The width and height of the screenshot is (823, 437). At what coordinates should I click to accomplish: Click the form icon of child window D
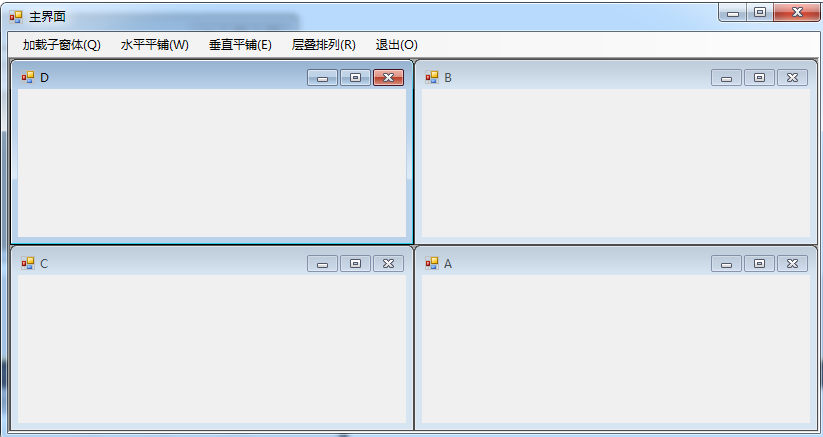point(28,77)
